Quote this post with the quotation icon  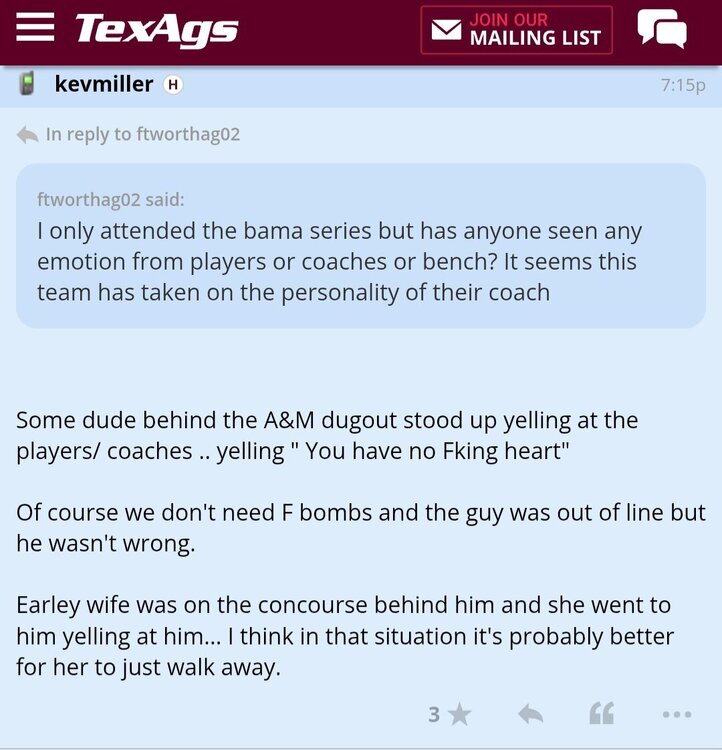tap(601, 714)
